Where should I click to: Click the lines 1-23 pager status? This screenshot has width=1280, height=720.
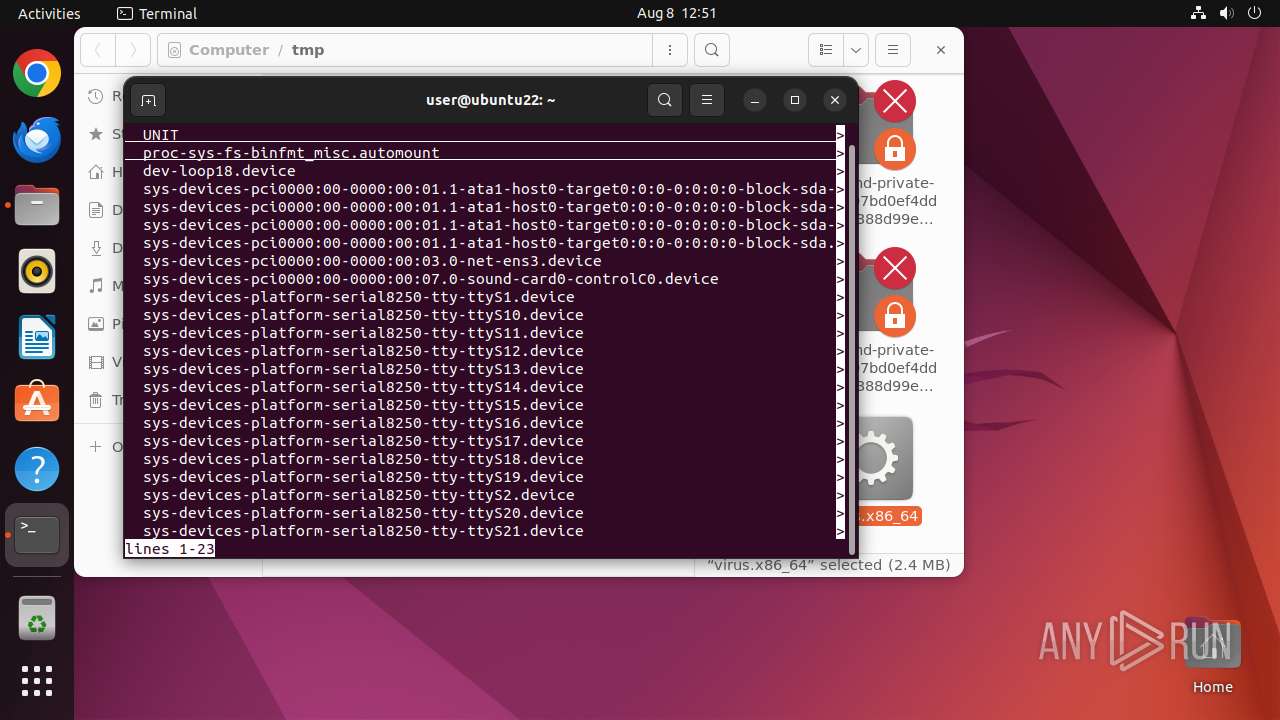tap(170, 549)
